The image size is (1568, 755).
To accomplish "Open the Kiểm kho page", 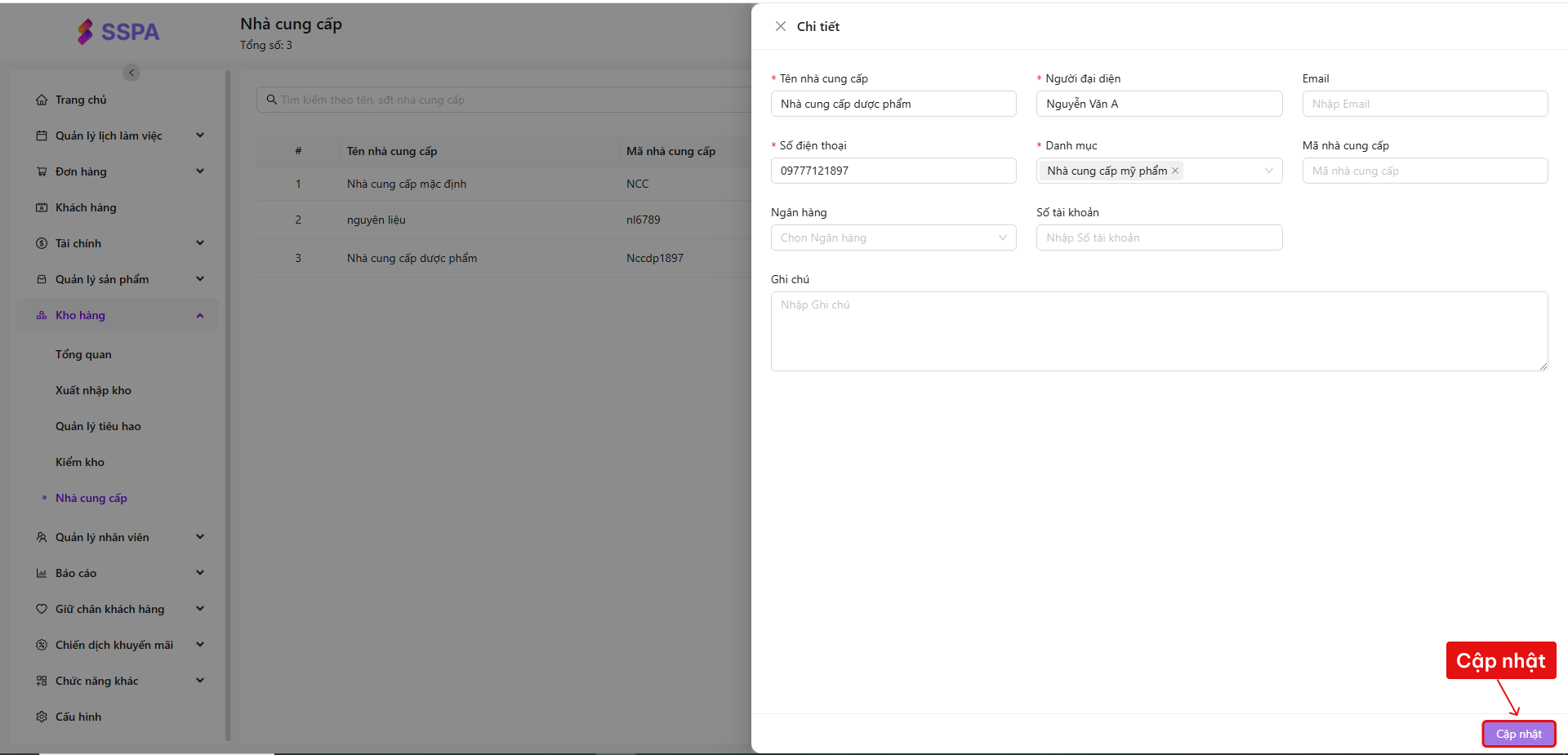I will click(80, 462).
